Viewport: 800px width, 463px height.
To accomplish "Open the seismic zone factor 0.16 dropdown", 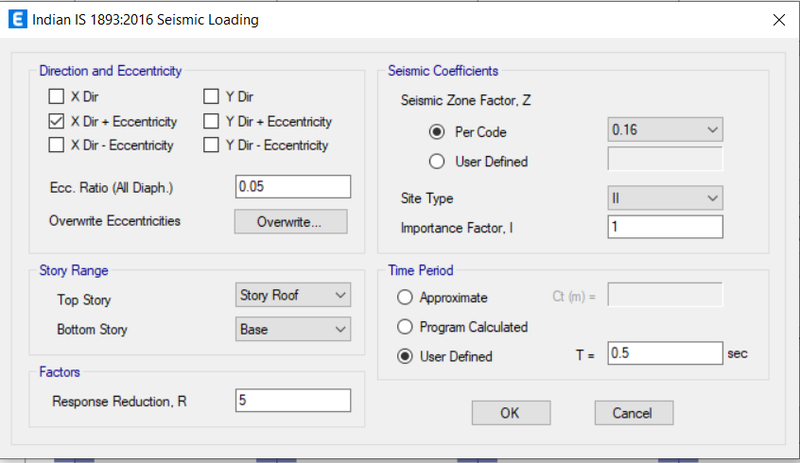I will [665, 130].
